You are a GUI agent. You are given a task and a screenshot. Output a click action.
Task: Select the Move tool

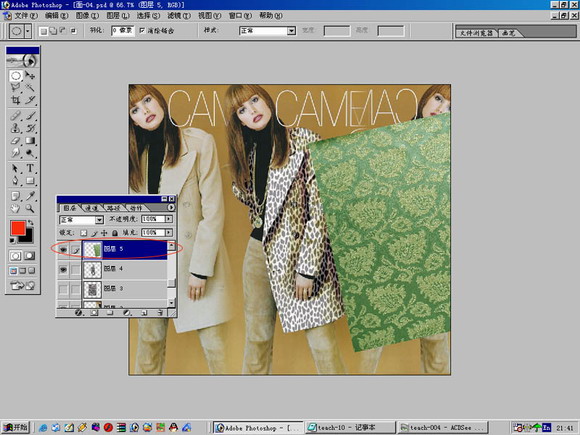[x=30, y=76]
